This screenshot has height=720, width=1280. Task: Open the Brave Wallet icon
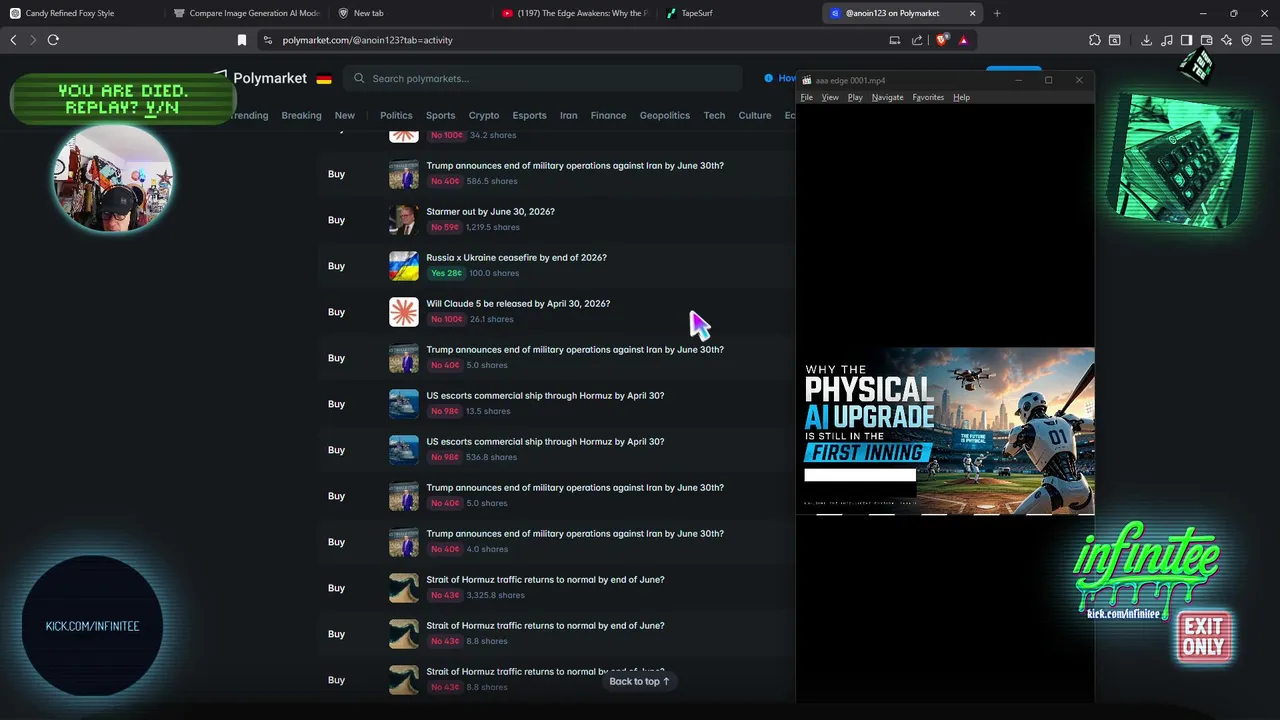click(x=1206, y=40)
